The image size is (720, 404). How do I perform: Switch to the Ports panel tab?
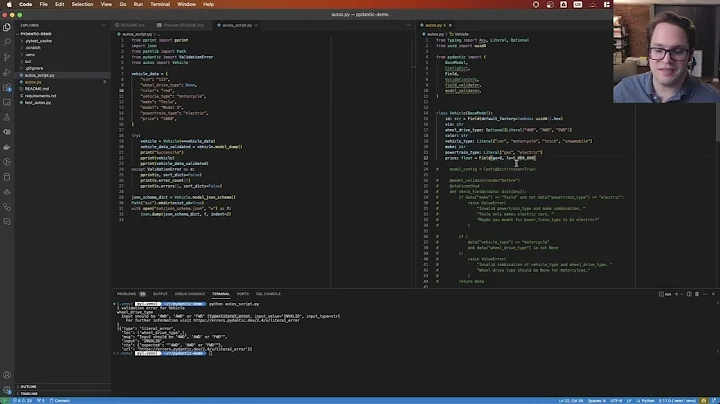(242, 294)
